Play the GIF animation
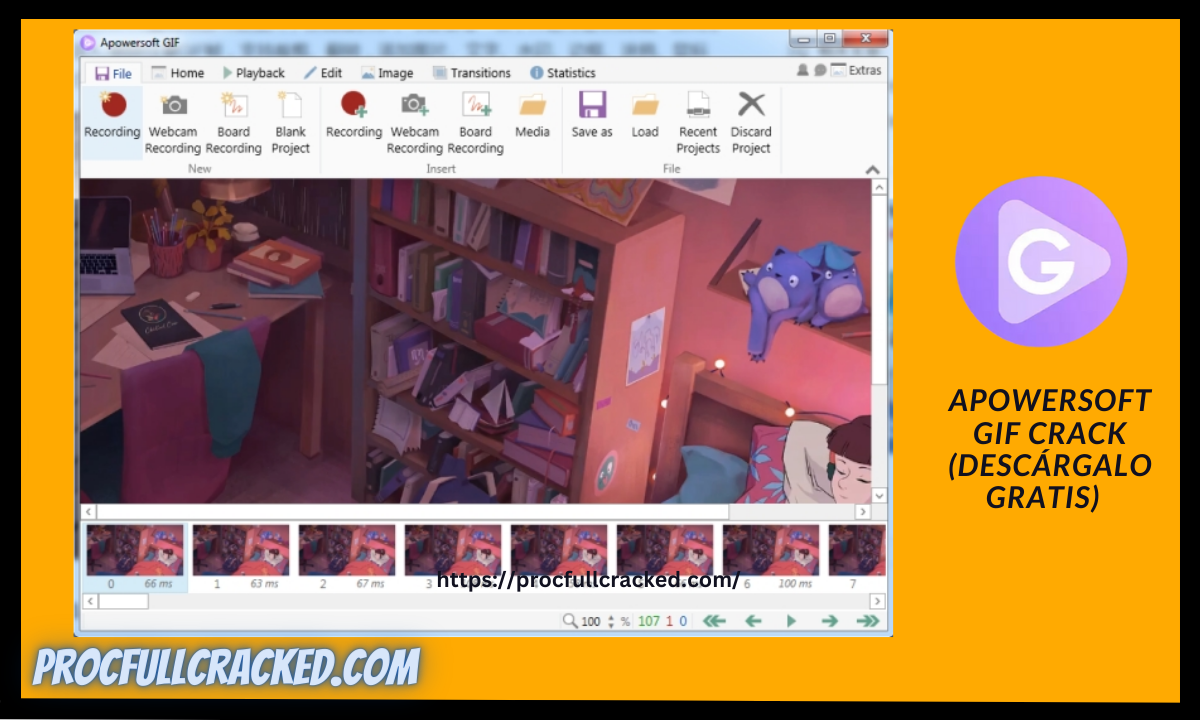Viewport: 1200px width, 720px height. tap(790, 621)
